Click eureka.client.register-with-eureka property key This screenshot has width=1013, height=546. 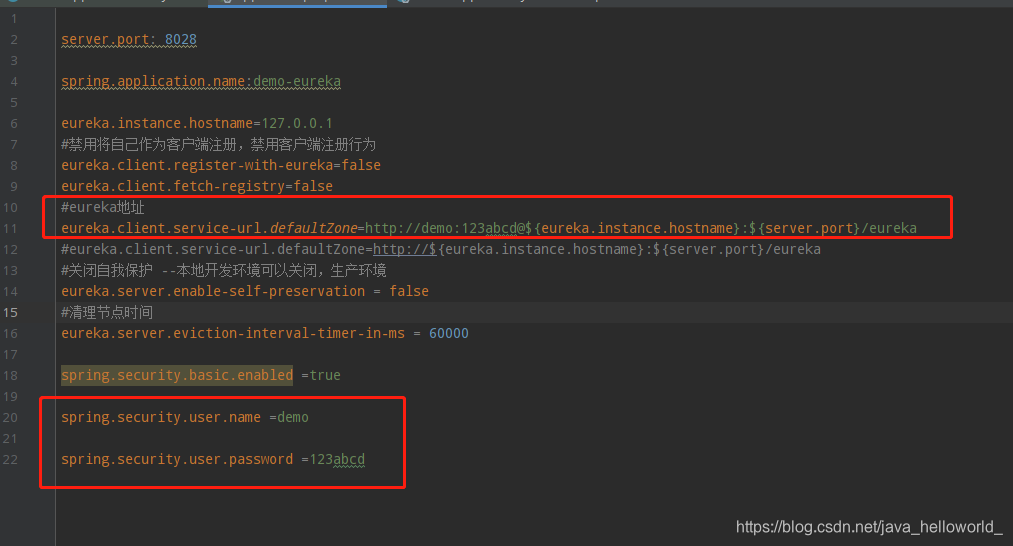point(197,165)
